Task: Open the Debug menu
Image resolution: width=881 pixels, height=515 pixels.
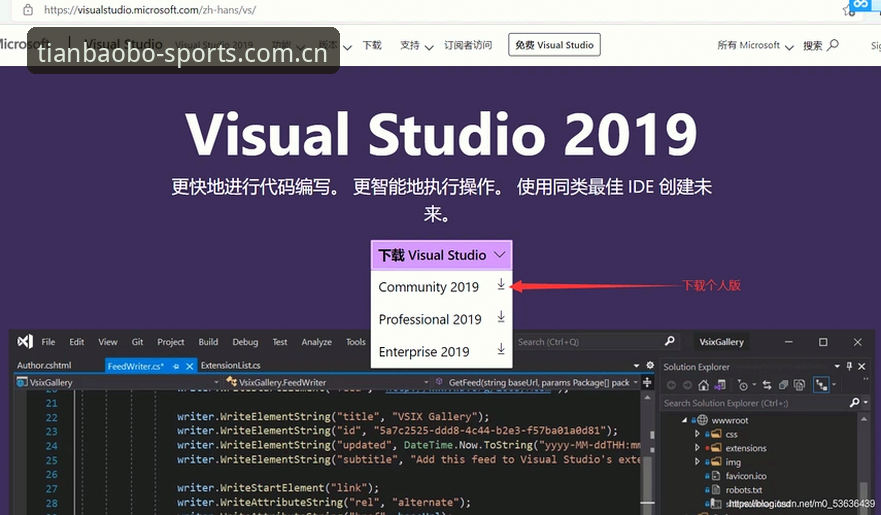Action: coord(245,341)
